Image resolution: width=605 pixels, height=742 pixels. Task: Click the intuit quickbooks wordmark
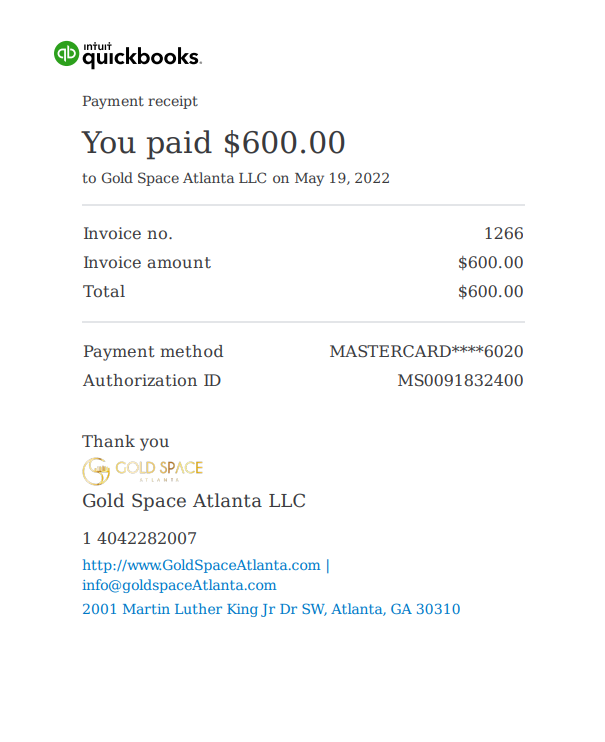click(142, 55)
